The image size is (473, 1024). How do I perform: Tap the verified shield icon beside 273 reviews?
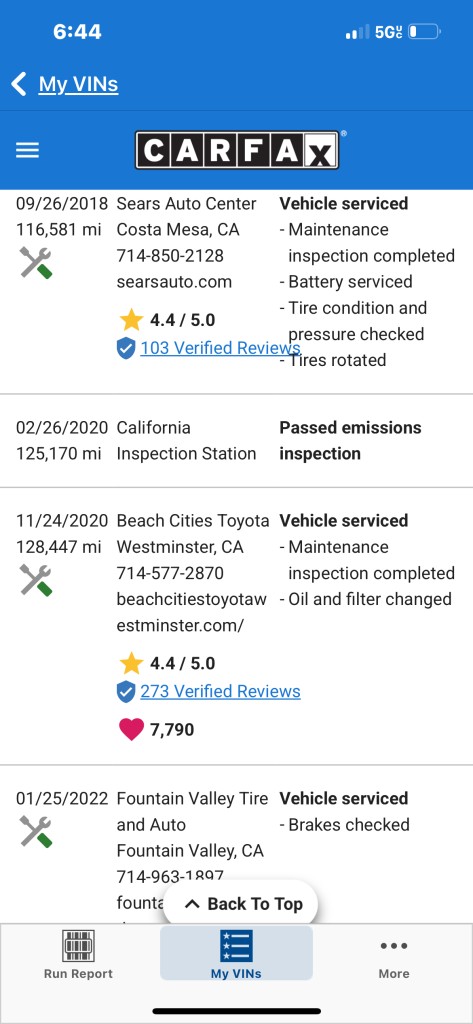click(x=126, y=692)
